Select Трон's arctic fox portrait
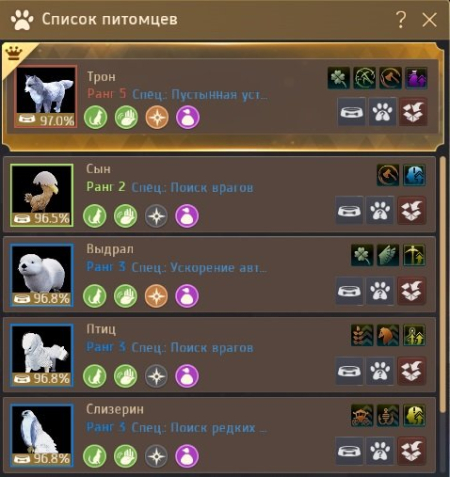The height and width of the screenshot is (477, 450). pos(46,97)
